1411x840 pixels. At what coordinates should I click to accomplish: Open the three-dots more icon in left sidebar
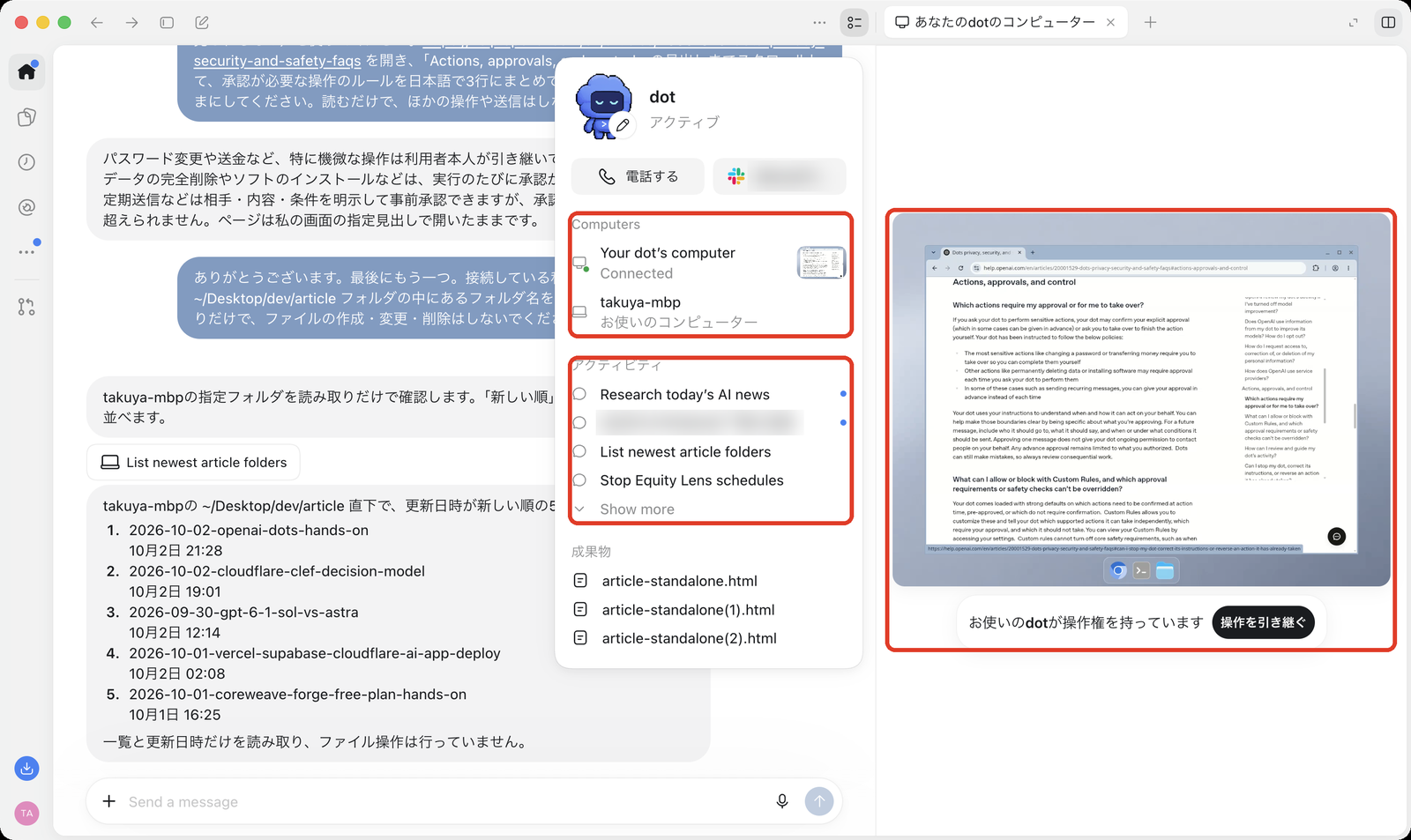(x=26, y=252)
